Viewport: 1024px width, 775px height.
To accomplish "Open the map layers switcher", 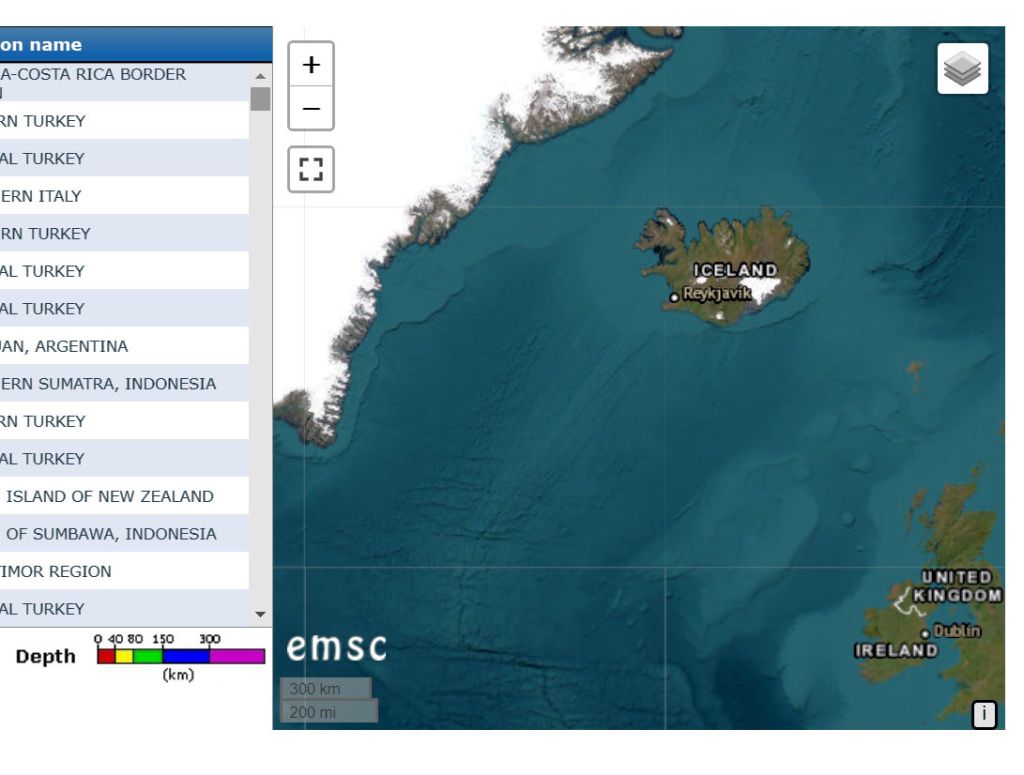I will tap(962, 69).
